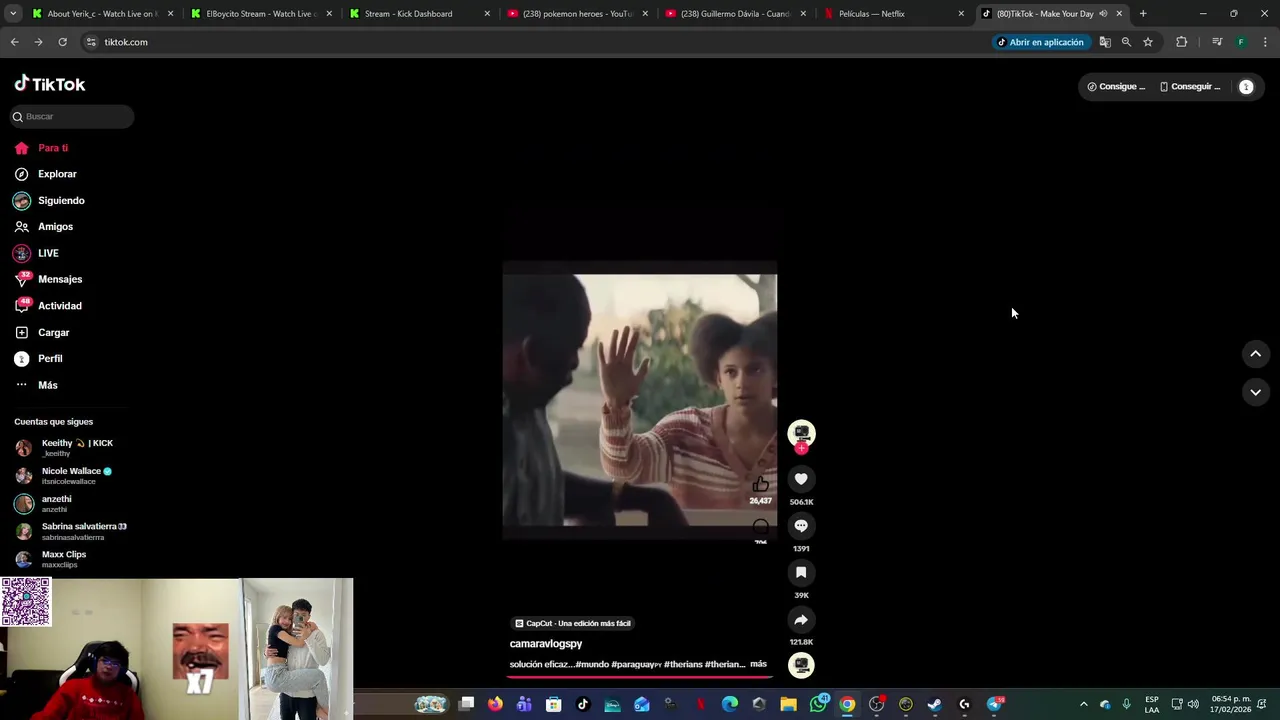Expand the Más menu in sidebar
The image size is (1280, 720).
pos(47,385)
